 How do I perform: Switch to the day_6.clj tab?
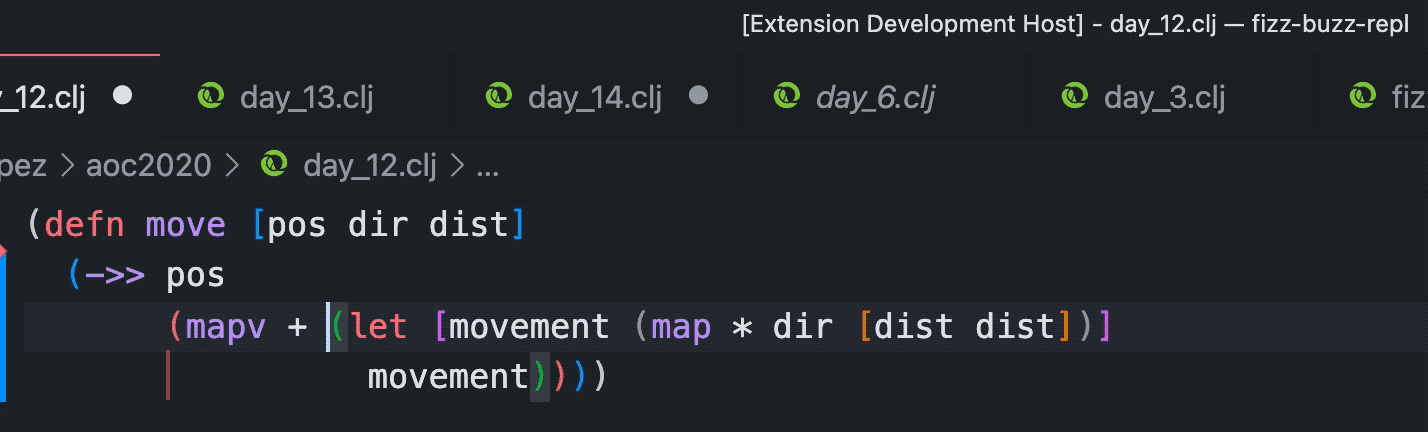876,98
